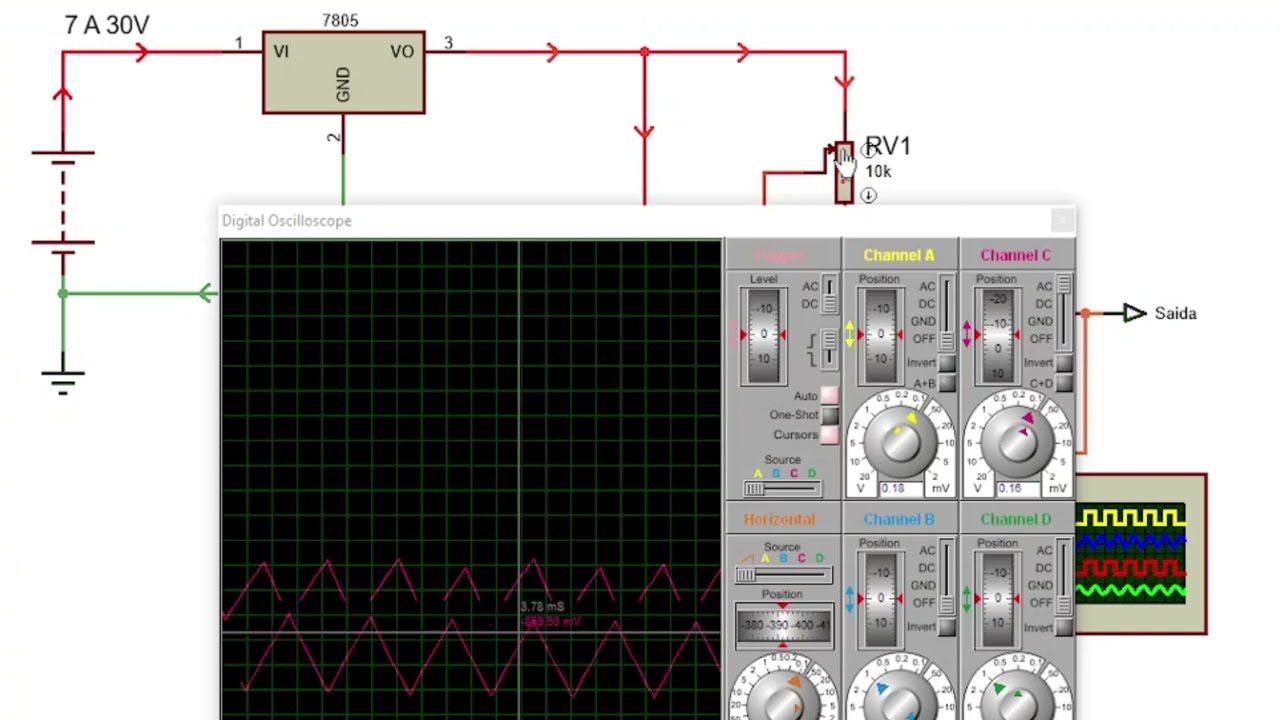Toggle Channel D Invert button
Viewport: 1280px width, 720px height.
click(x=1063, y=627)
